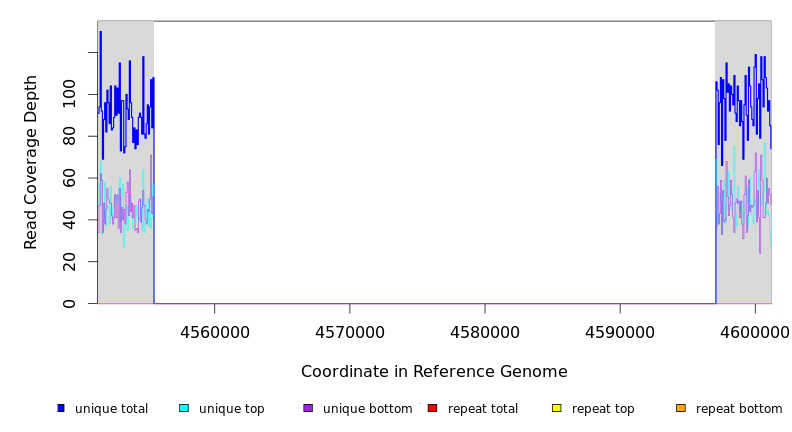Click the 4600000 x-axis tick label
The image size is (792, 432).
pyautogui.click(x=754, y=332)
